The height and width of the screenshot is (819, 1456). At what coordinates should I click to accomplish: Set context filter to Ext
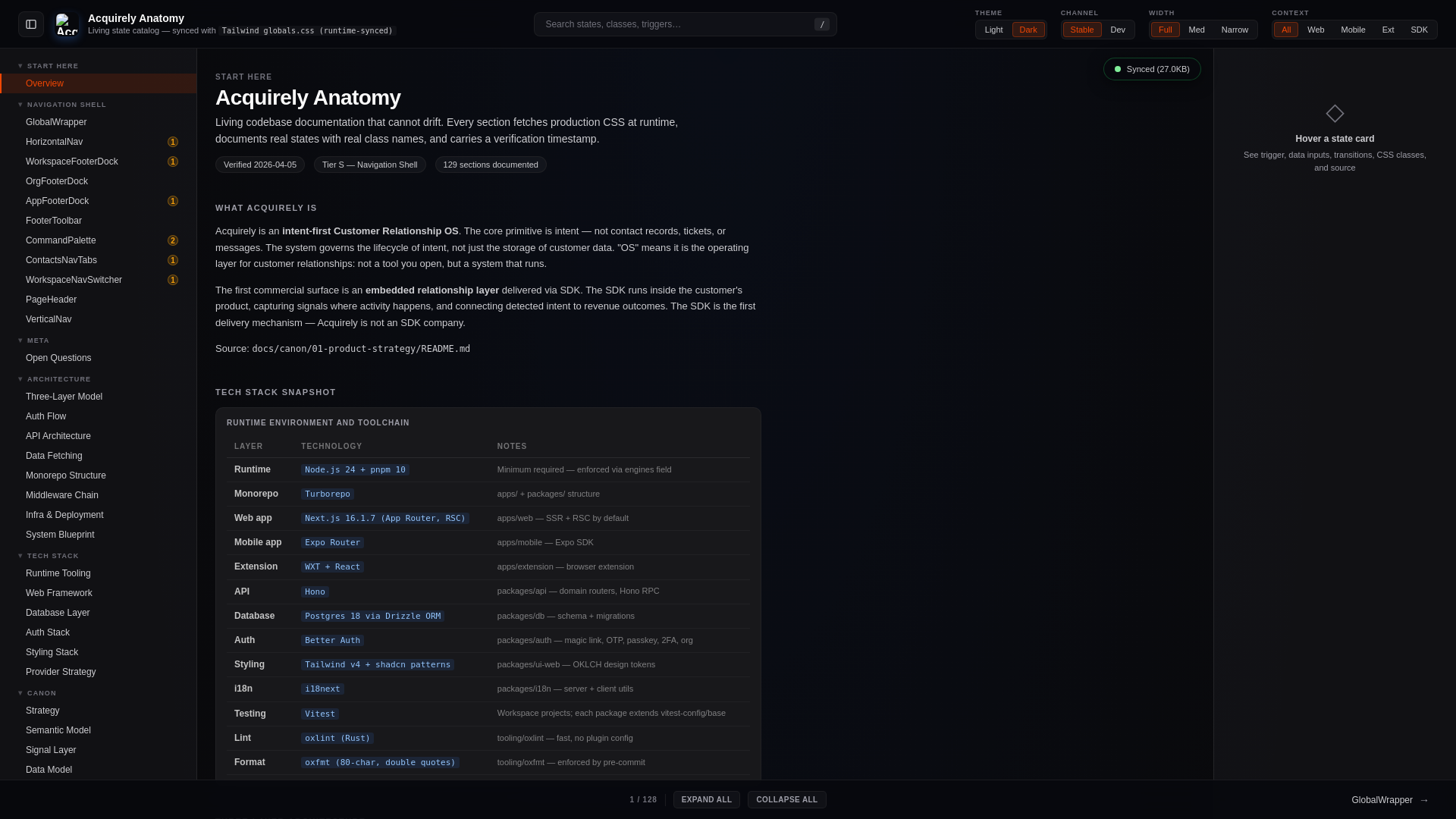(1388, 30)
